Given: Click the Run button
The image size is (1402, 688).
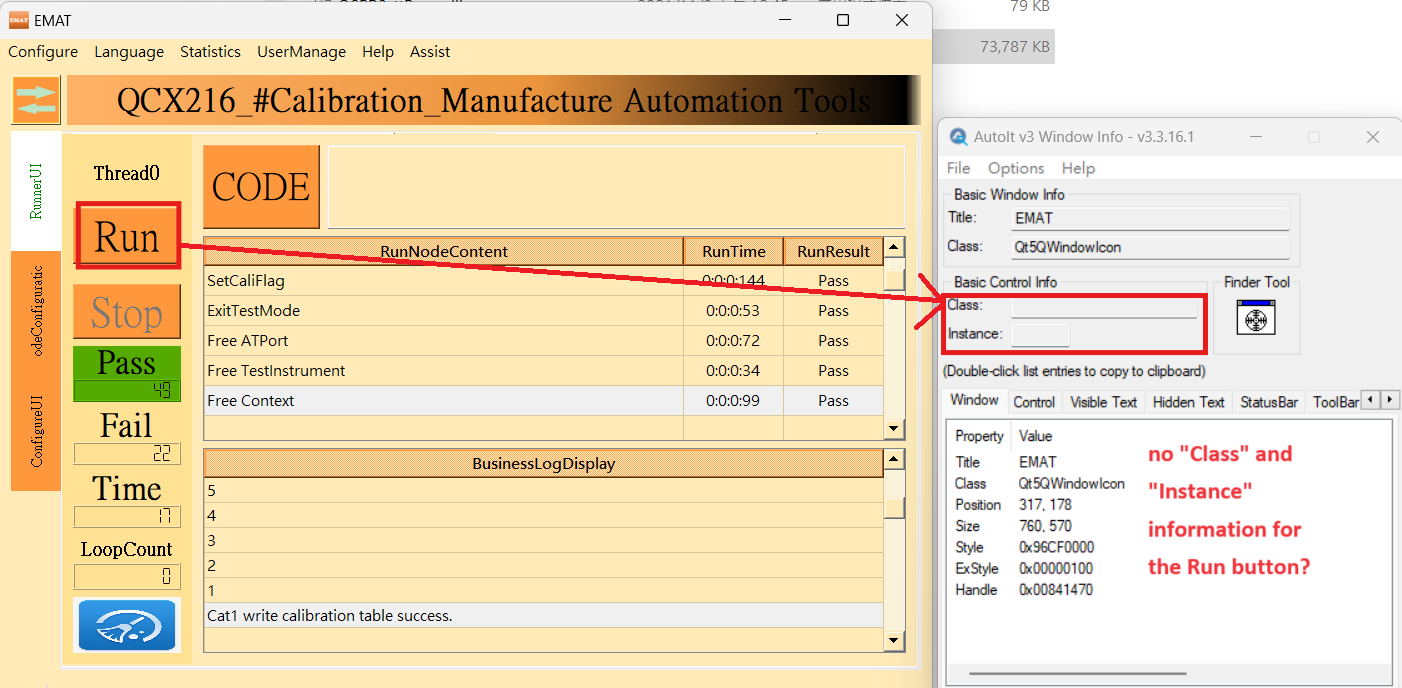Looking at the screenshot, I should [x=127, y=237].
